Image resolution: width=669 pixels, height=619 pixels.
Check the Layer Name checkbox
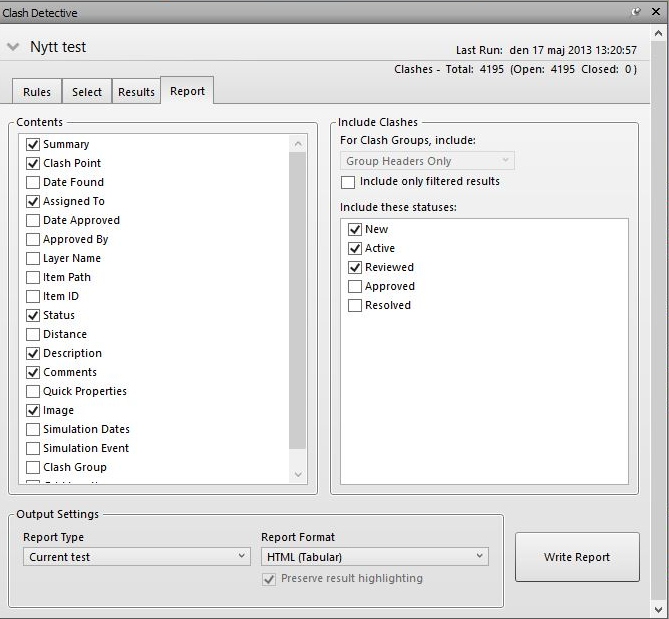(33, 258)
